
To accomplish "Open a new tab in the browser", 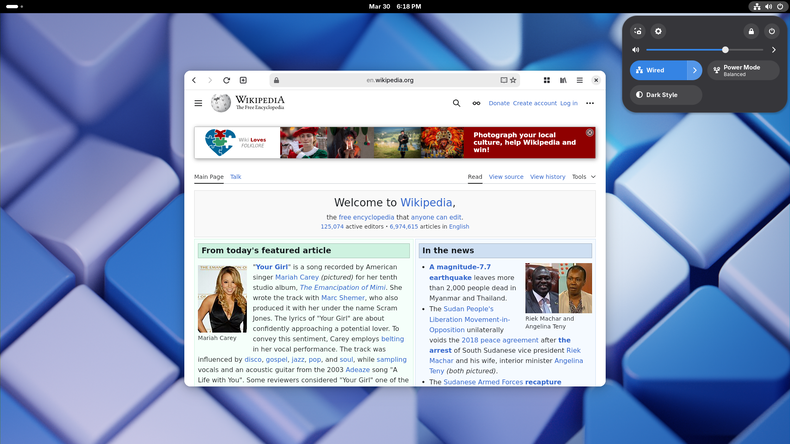I will pyautogui.click(x=243, y=80).
